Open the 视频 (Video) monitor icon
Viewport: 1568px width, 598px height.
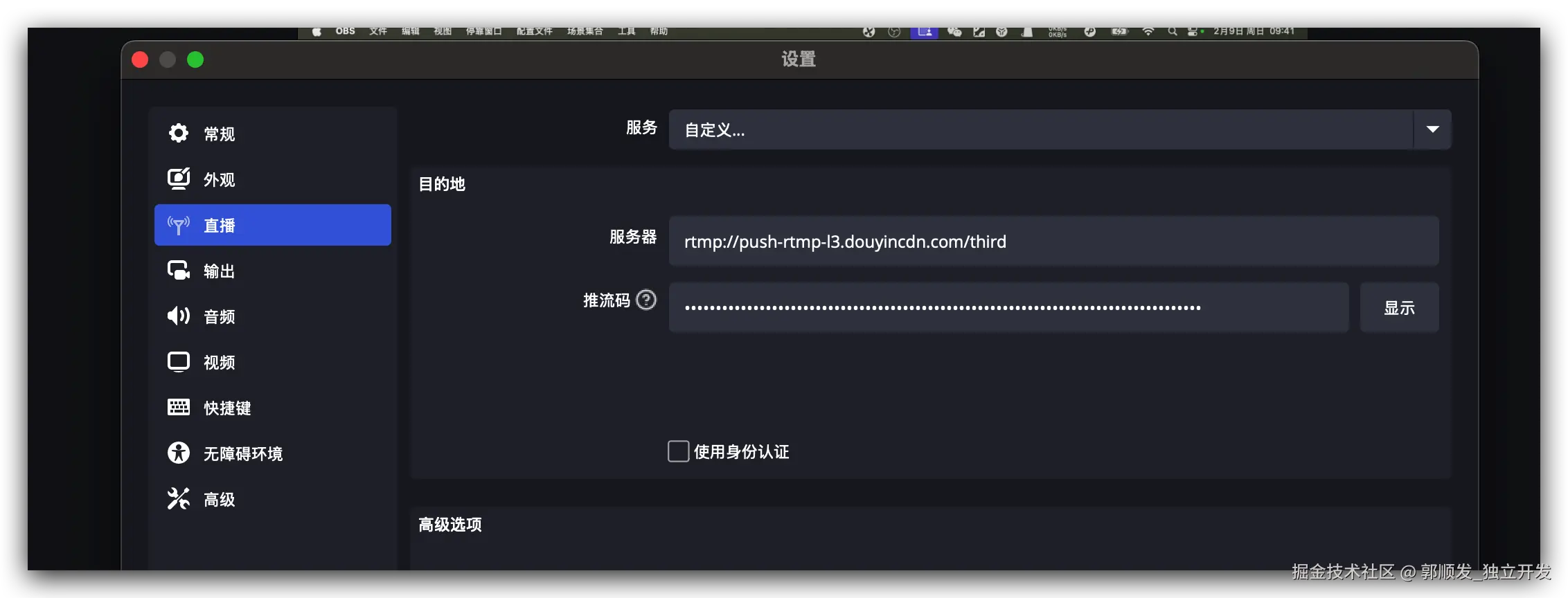(179, 362)
